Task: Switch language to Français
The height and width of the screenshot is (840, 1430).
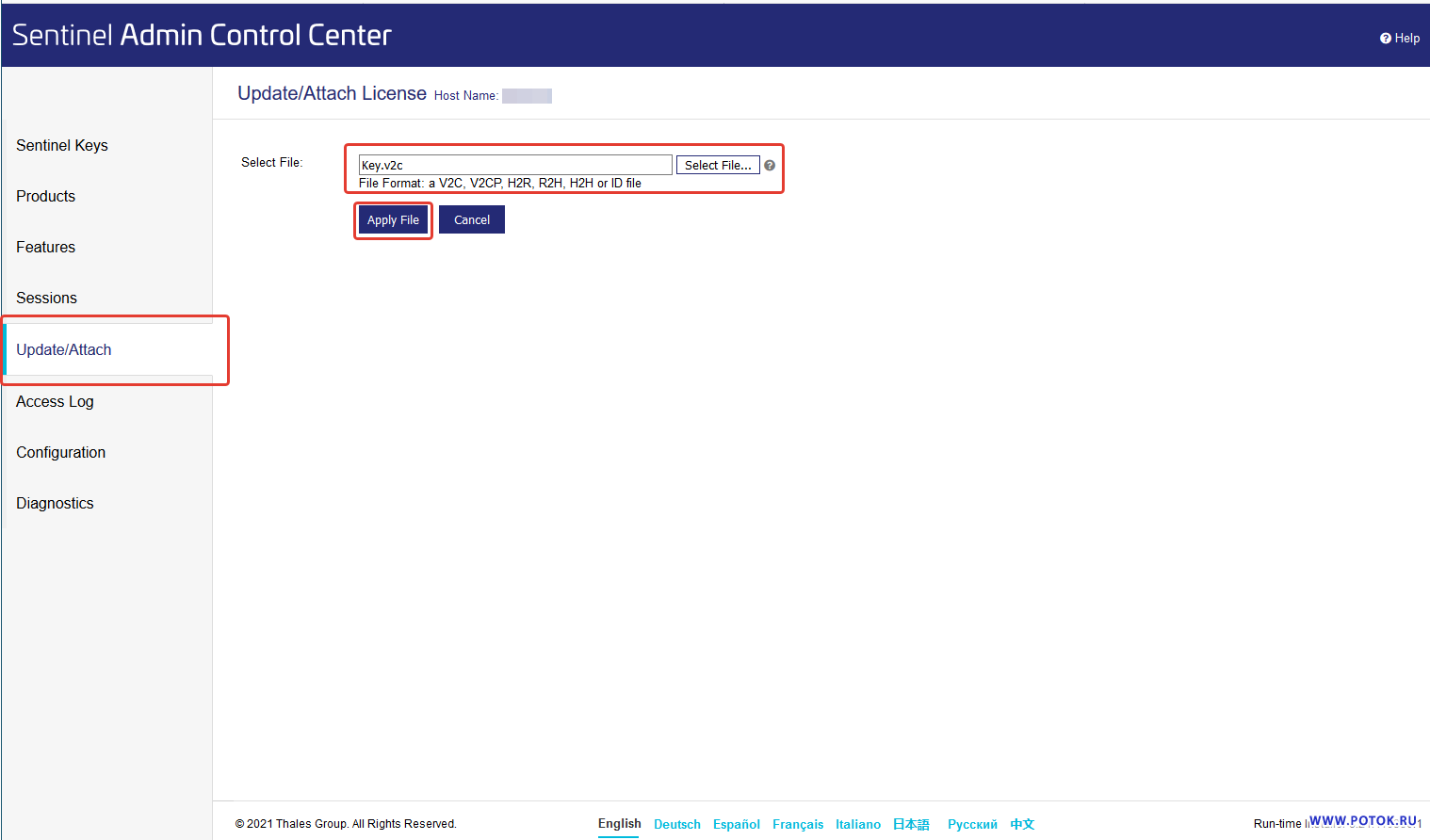Action: [x=798, y=824]
